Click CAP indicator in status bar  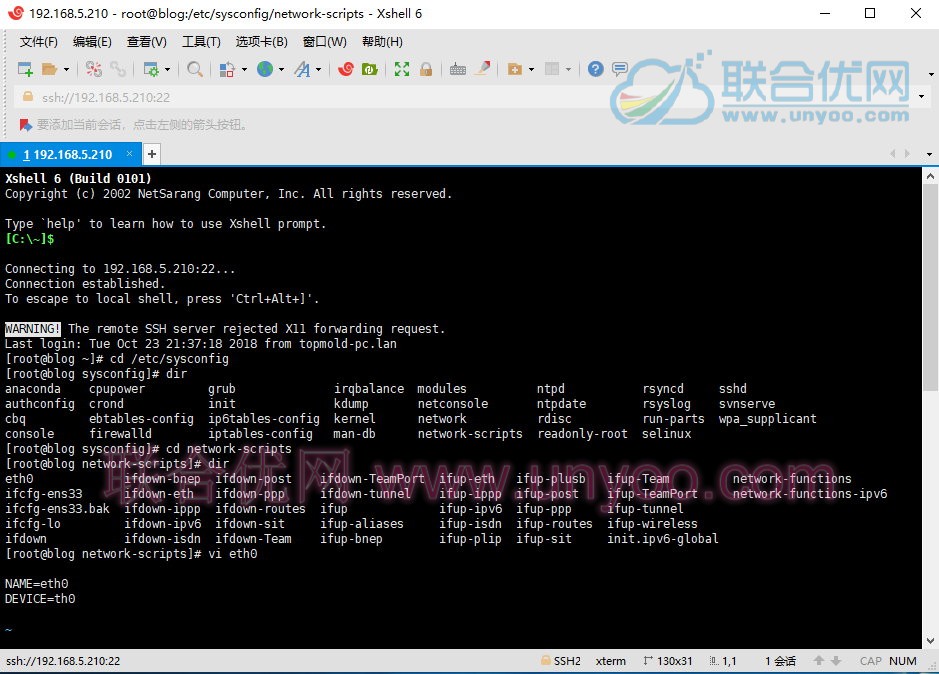871,661
